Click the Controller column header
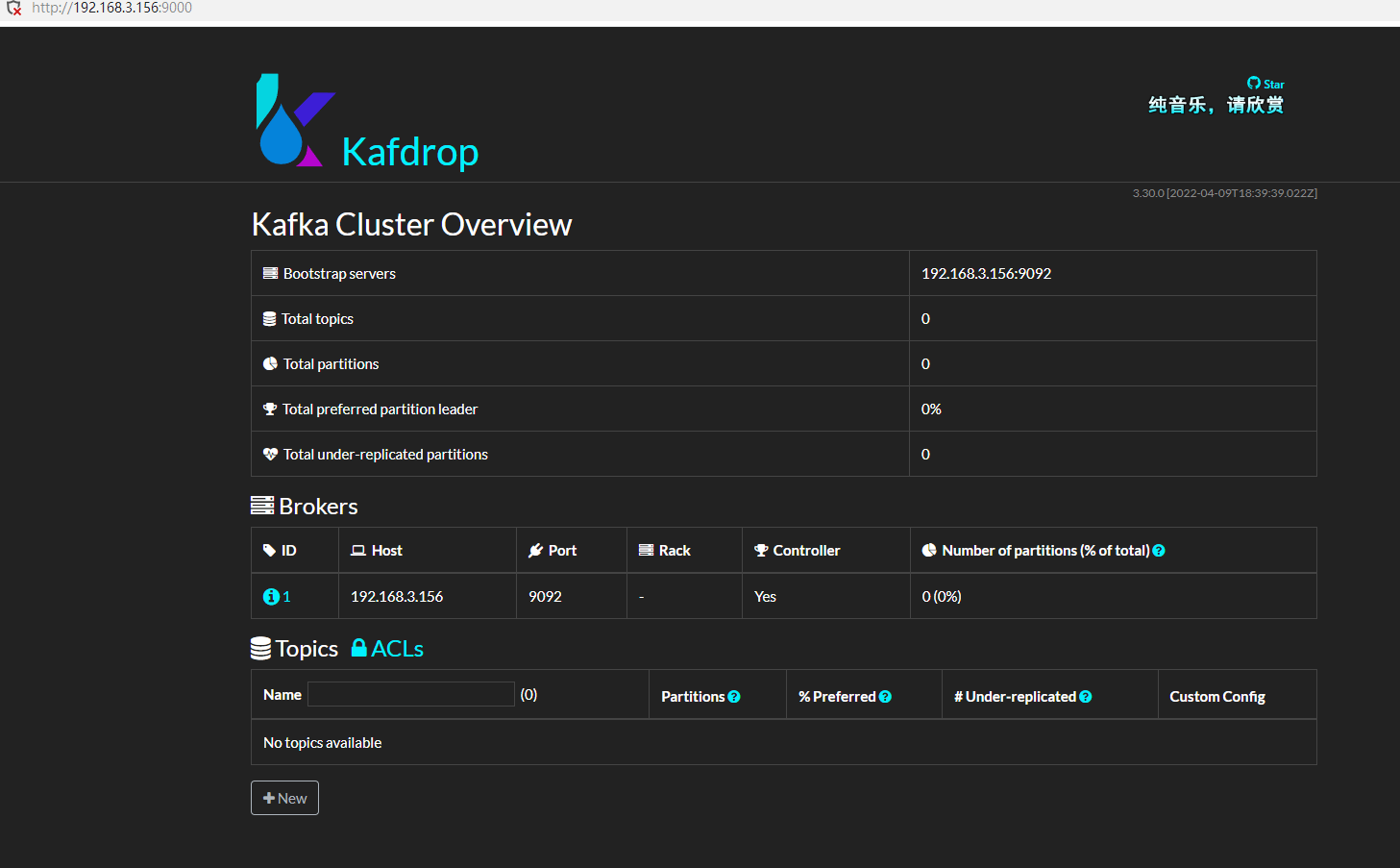This screenshot has width=1400, height=868. click(806, 551)
